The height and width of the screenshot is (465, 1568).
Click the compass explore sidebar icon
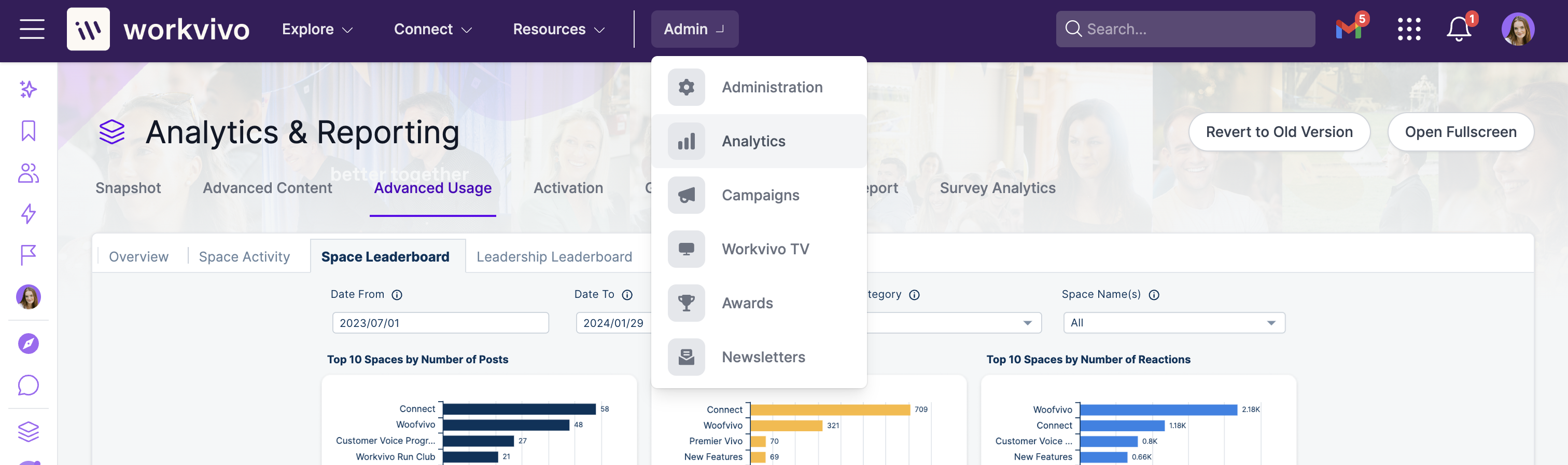coord(29,344)
